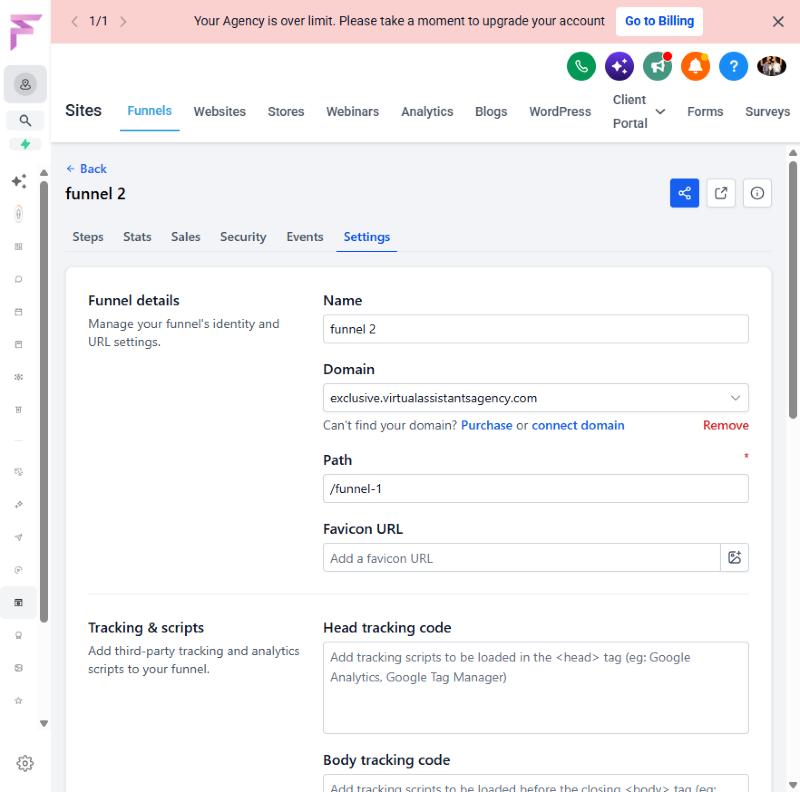Image resolution: width=800 pixels, height=792 pixels.
Task: Open the Webinars tab
Action: [x=353, y=111]
